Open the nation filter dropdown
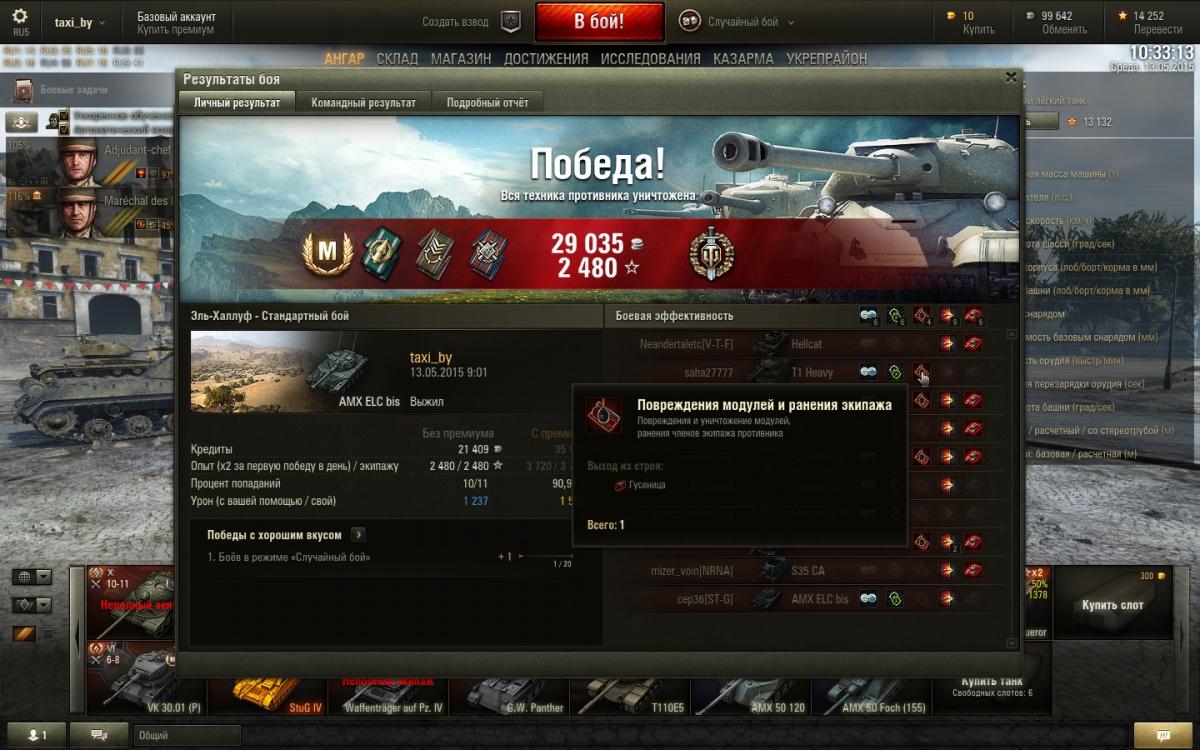 [x=31, y=577]
